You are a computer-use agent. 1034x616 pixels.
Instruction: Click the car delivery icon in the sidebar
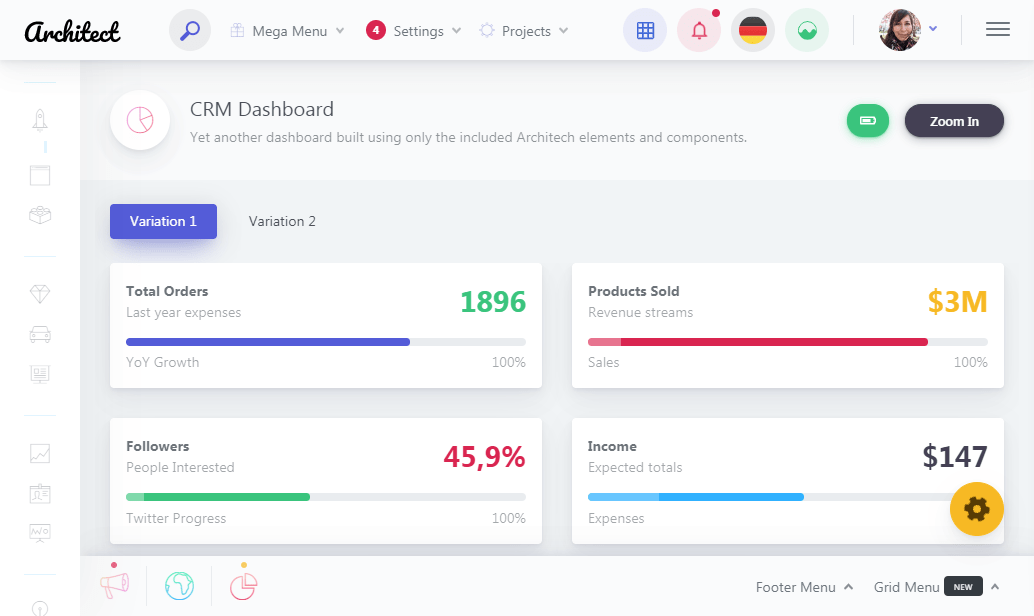39,333
